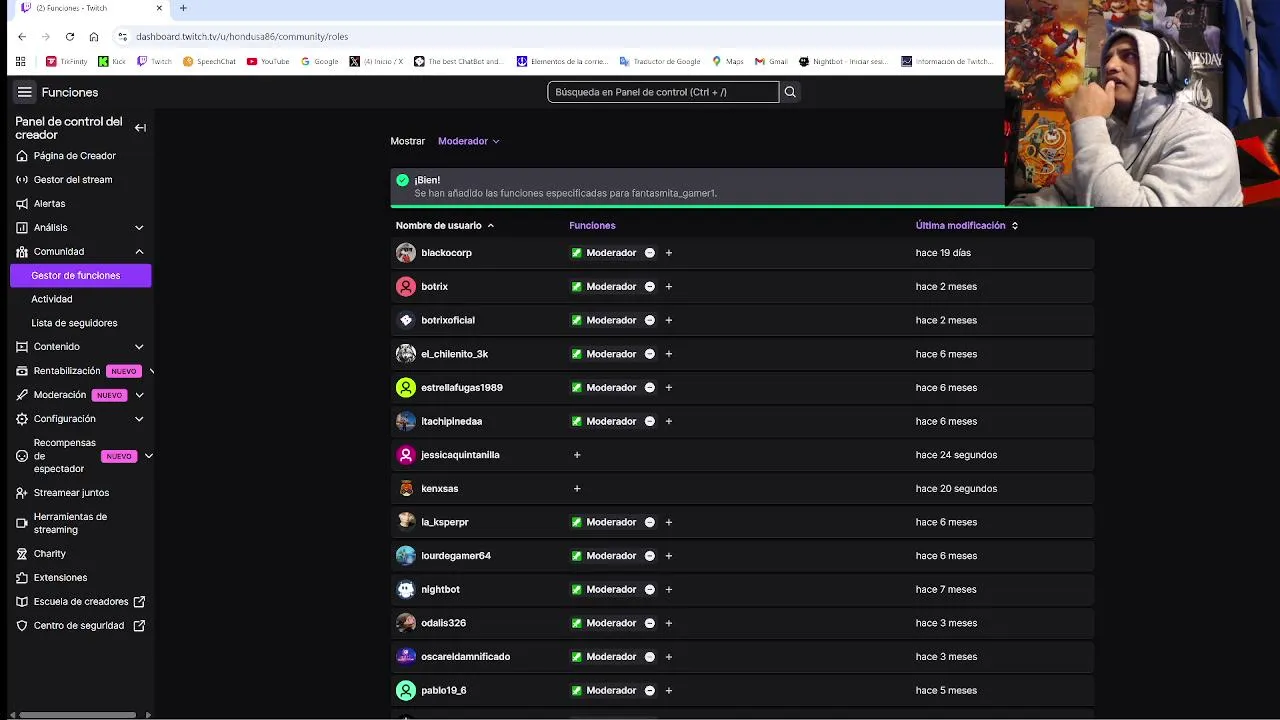
Task: Toggle the Moderador checkbox for botrixoficial
Action: (x=576, y=320)
